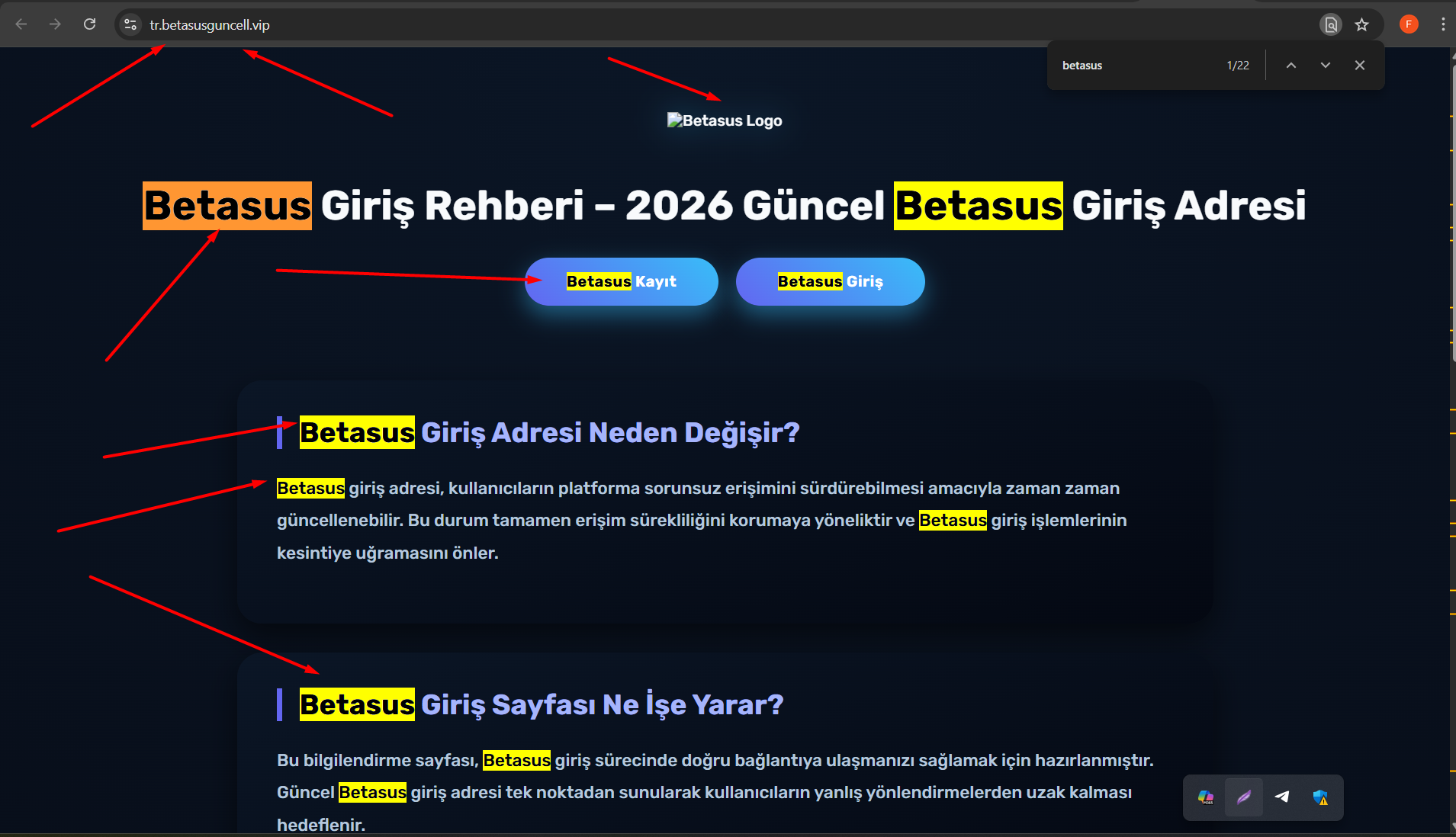
Task: Click the Betasus Kayıt button
Action: point(622,281)
